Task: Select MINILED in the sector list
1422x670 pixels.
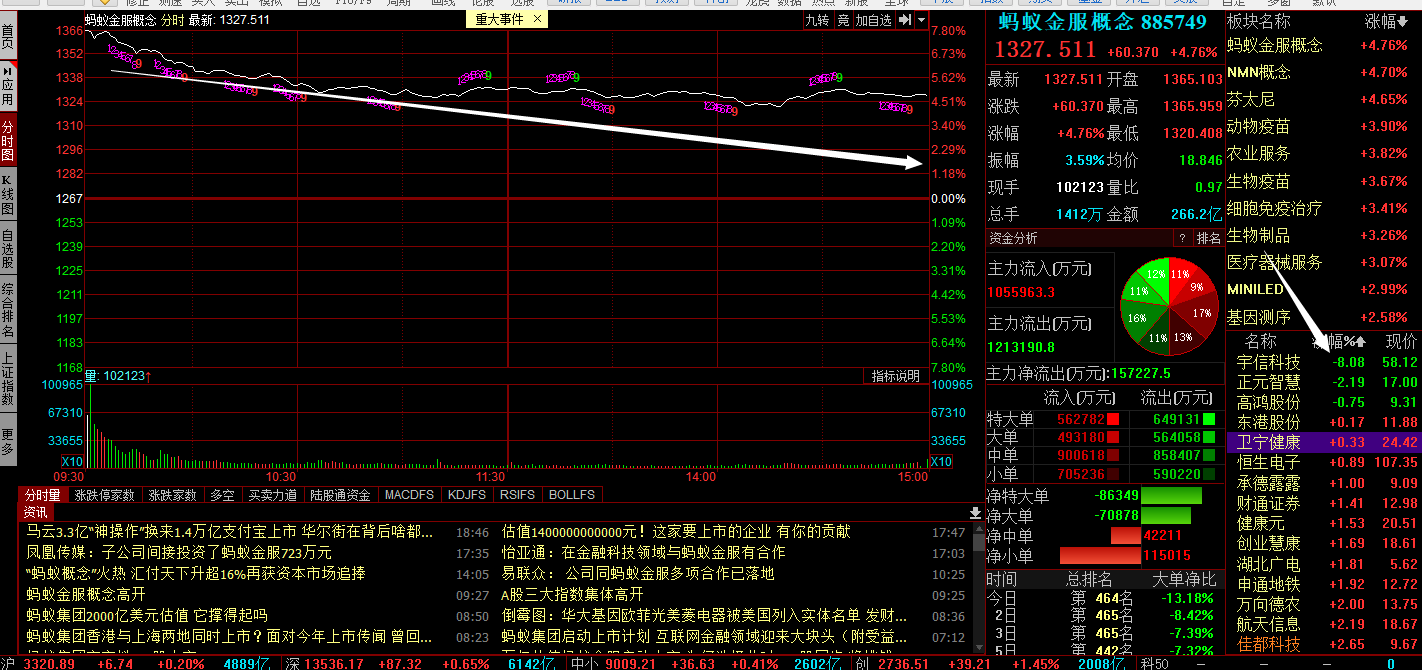Action: [1256, 290]
